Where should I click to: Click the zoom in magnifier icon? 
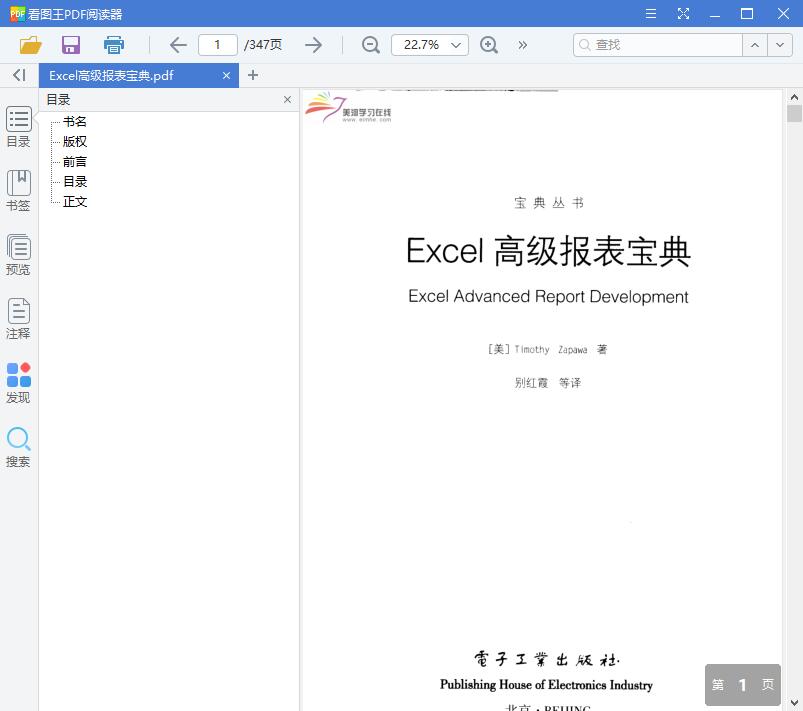489,45
